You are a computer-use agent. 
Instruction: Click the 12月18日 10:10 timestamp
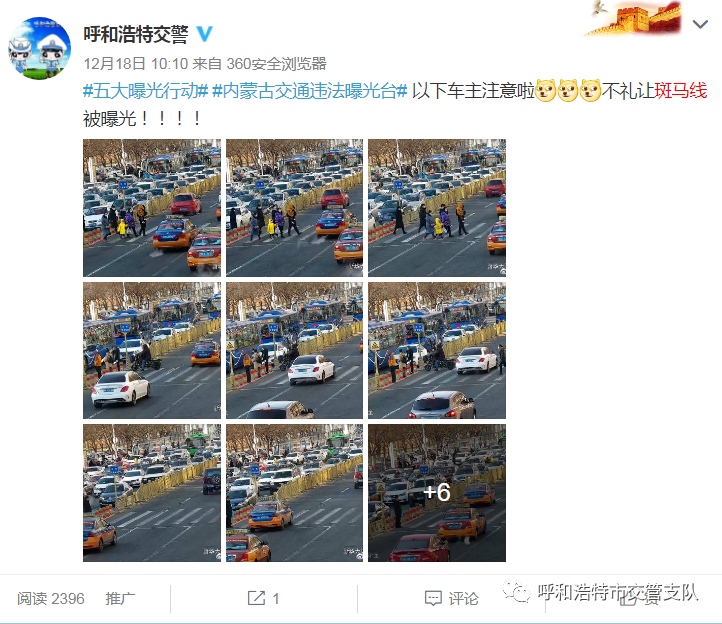point(136,64)
